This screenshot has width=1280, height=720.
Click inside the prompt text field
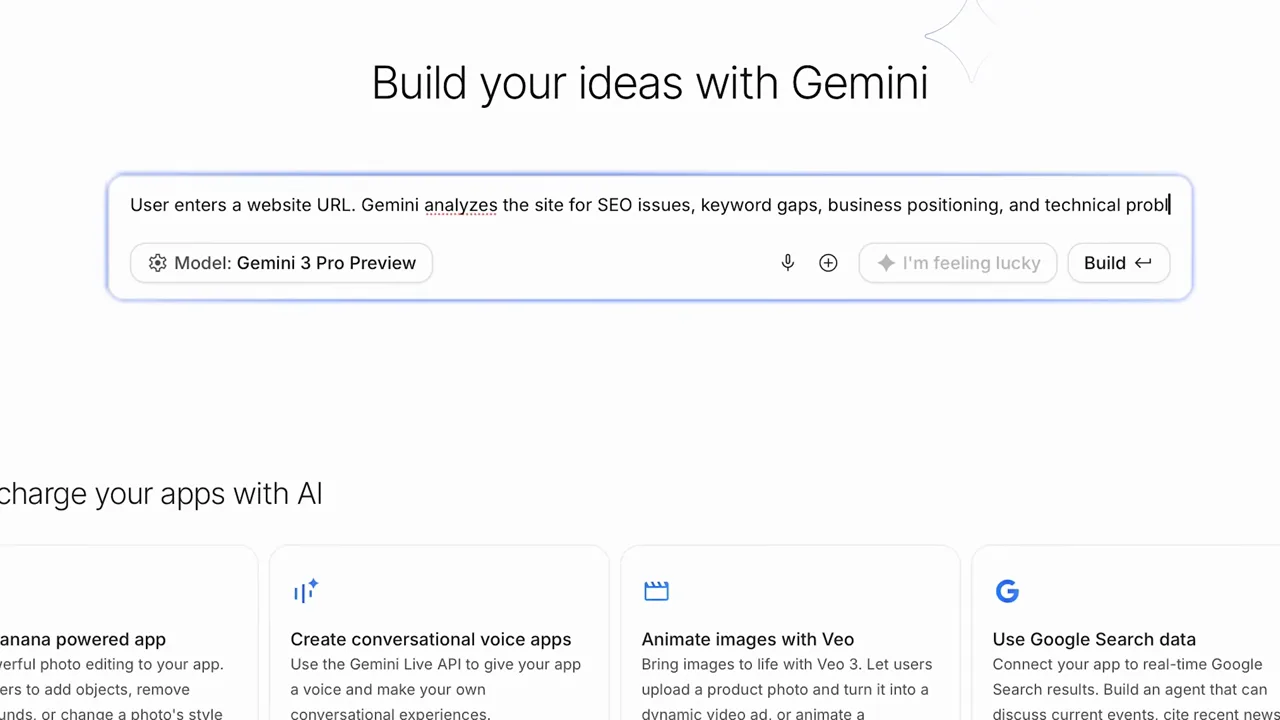(x=650, y=205)
